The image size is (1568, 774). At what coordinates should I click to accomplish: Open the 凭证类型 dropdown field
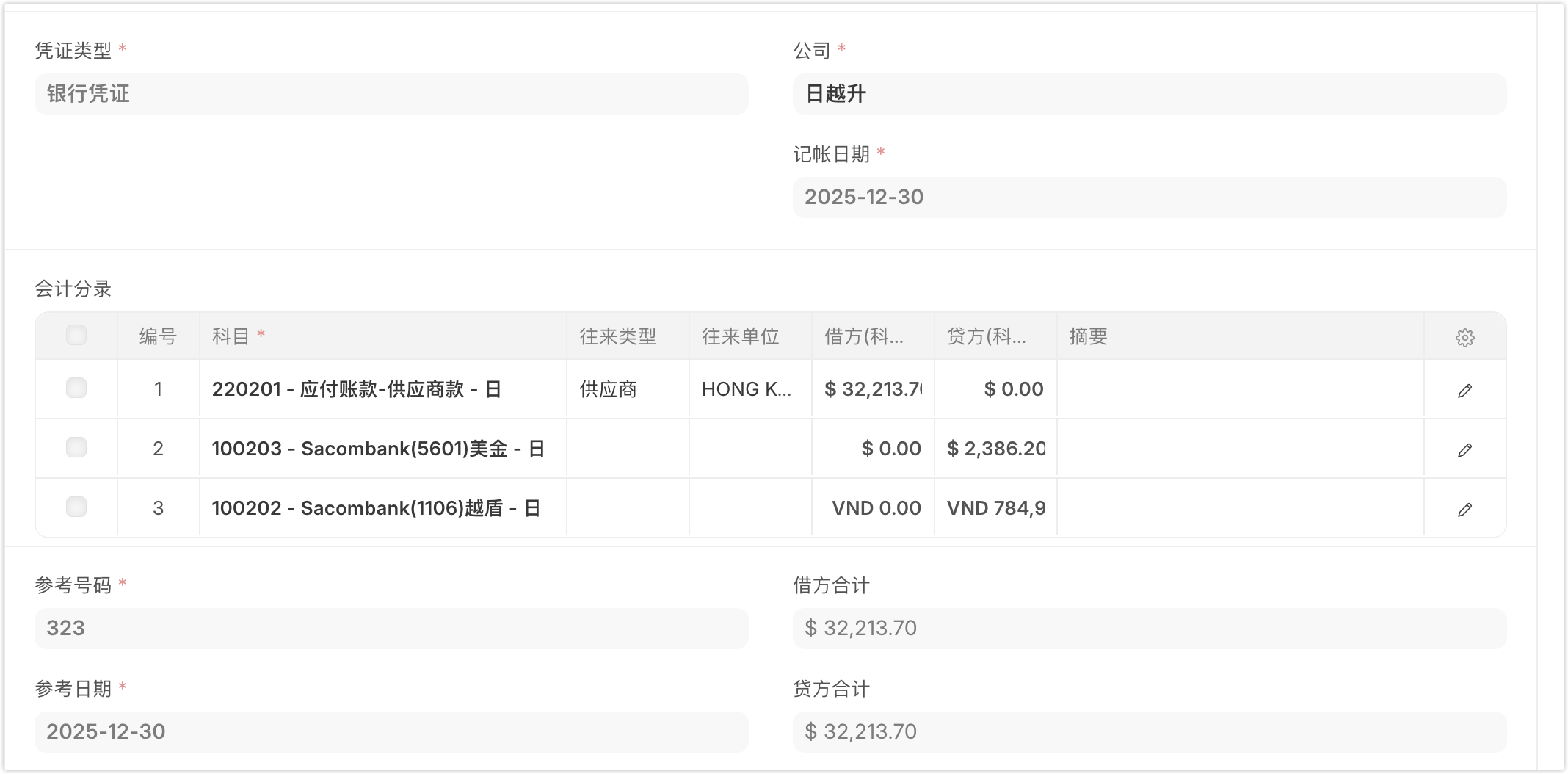click(391, 94)
